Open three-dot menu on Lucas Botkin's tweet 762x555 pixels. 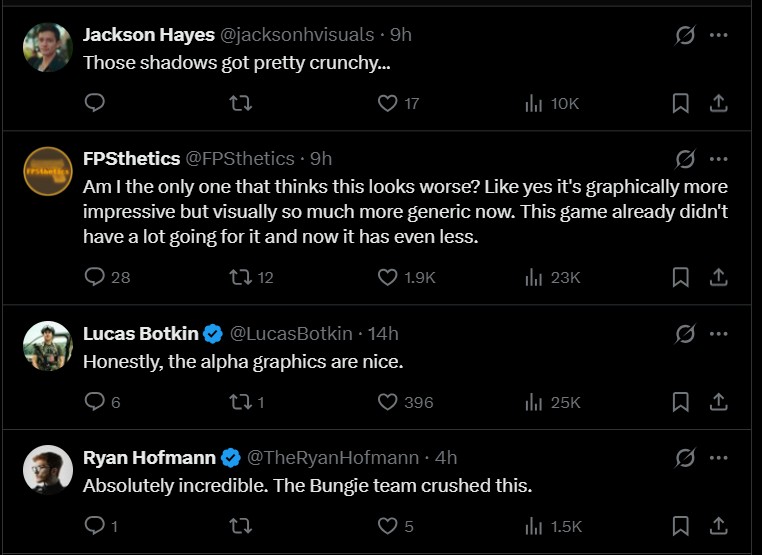click(x=718, y=333)
